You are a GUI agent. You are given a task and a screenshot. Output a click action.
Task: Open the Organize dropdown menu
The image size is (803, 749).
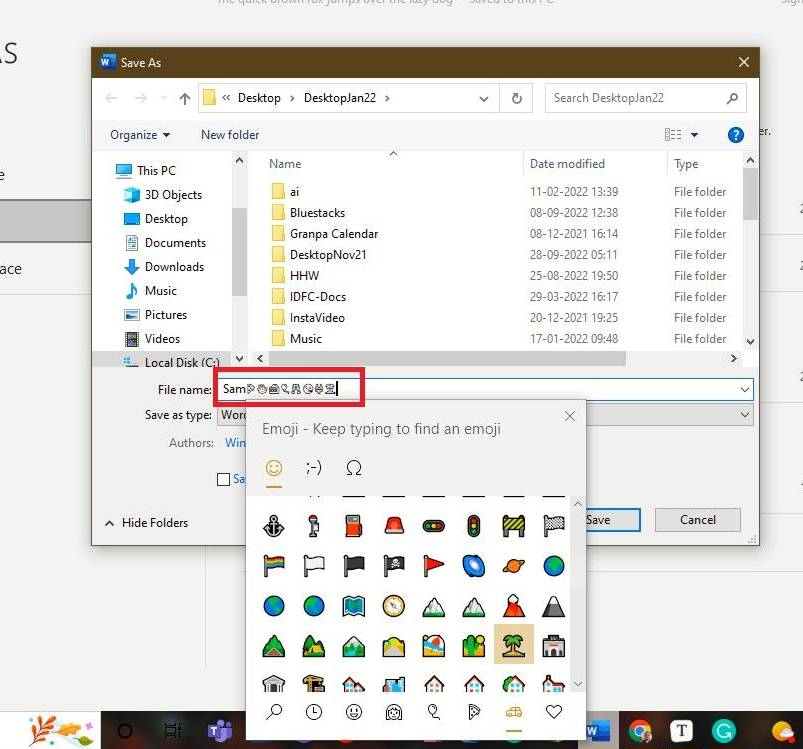(140, 135)
